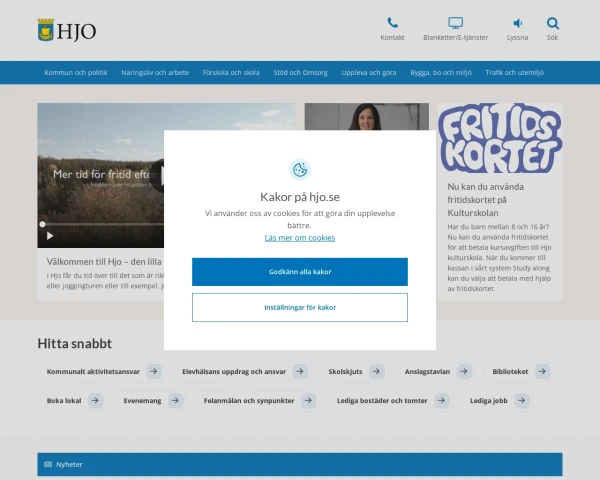
Task: Open Kommun och politik menu
Action: tap(76, 72)
